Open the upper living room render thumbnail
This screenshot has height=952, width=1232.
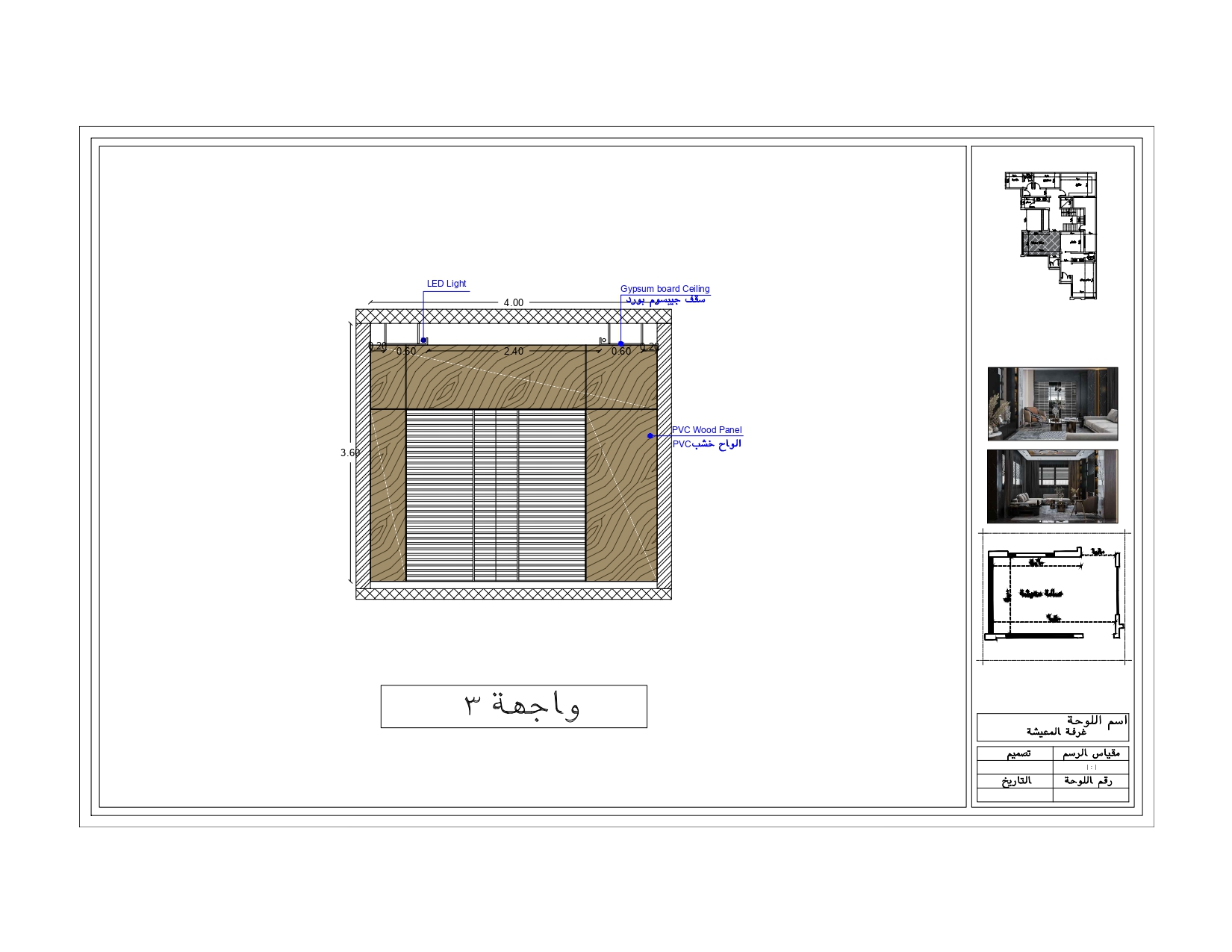click(1053, 403)
